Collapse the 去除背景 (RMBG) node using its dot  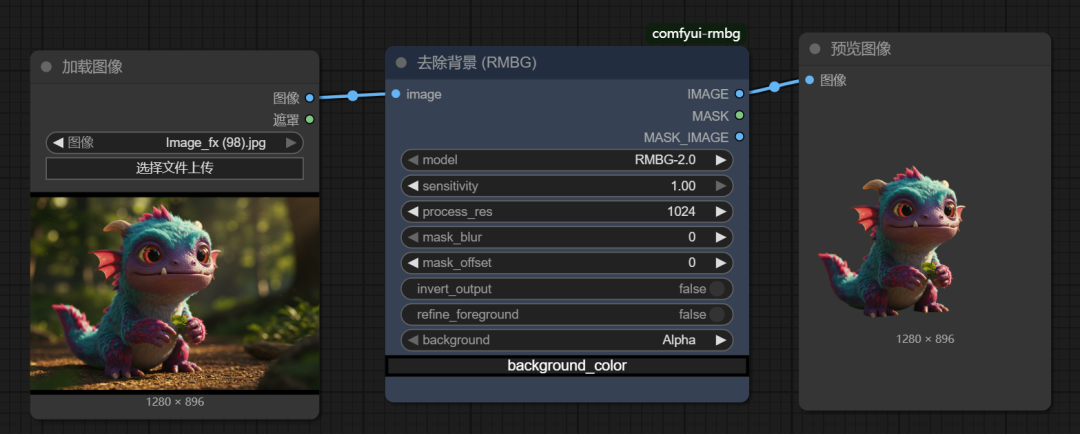(401, 63)
